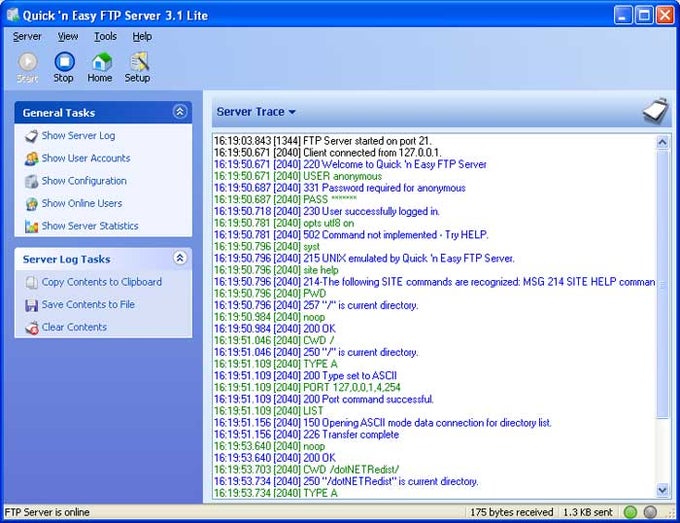
Task: Click the '215 UNIX emulated' log line
Action: [364, 258]
